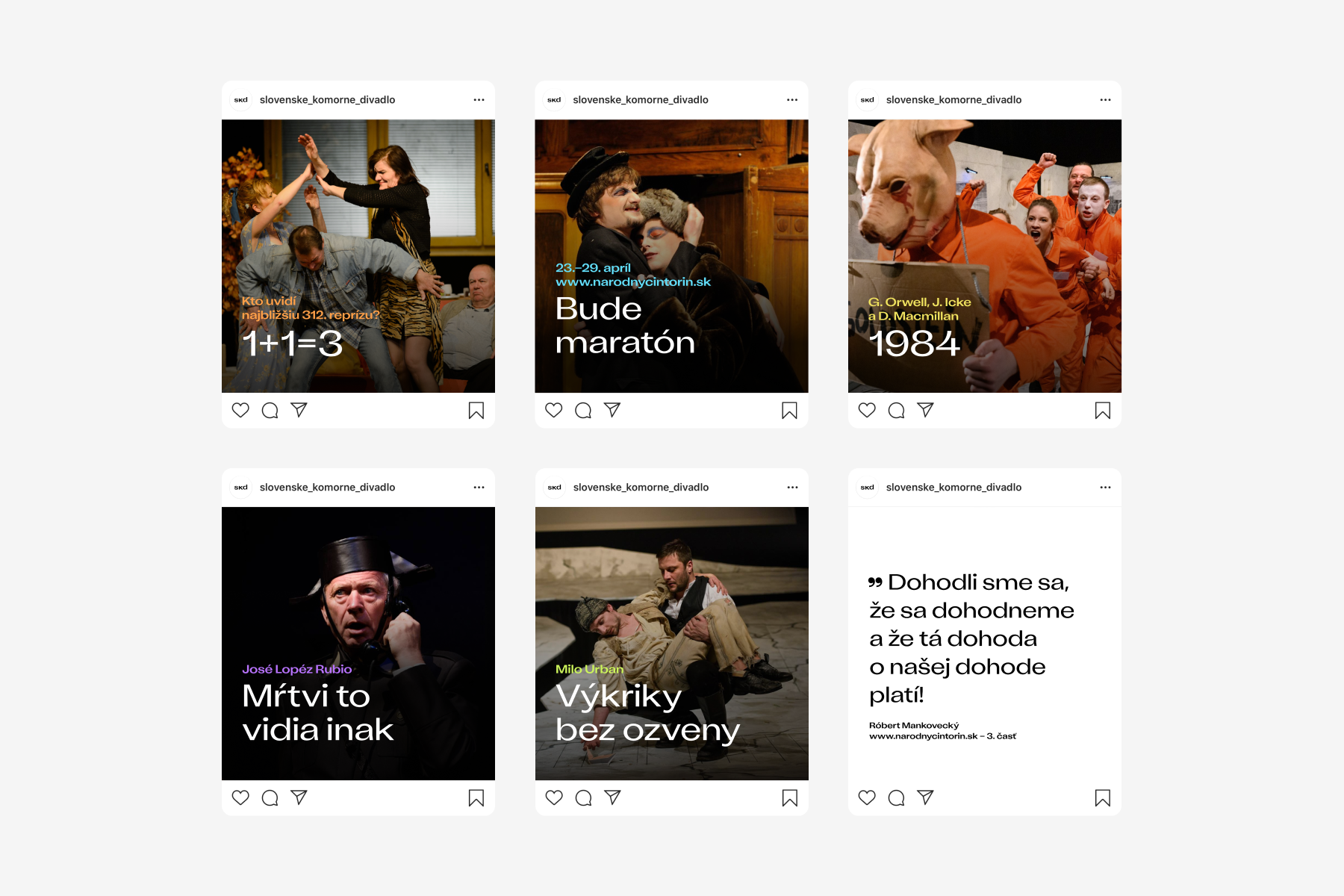Like the 1984 post
This screenshot has width=1344, height=896.
pos(867,410)
